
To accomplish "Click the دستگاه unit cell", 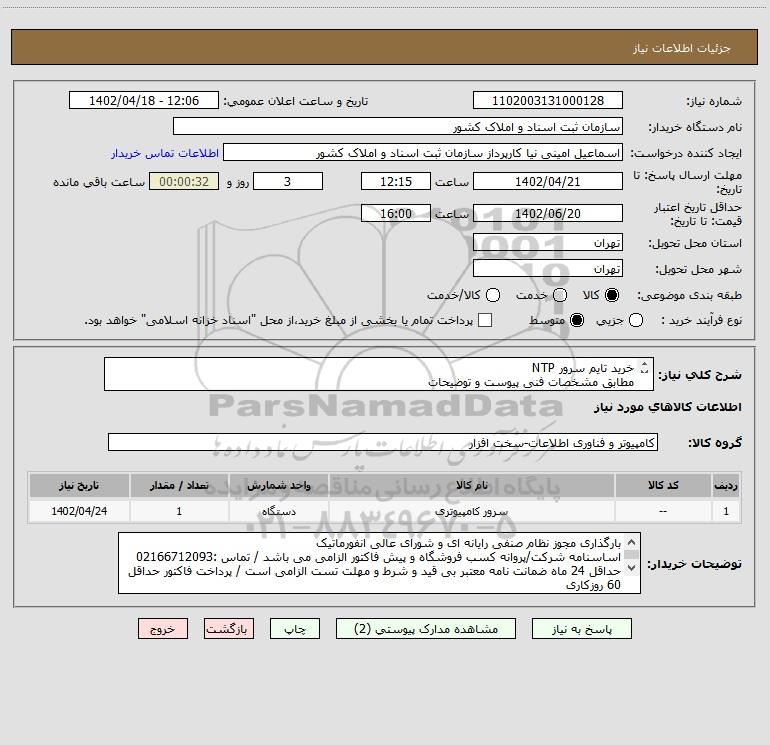I will 278,511.
